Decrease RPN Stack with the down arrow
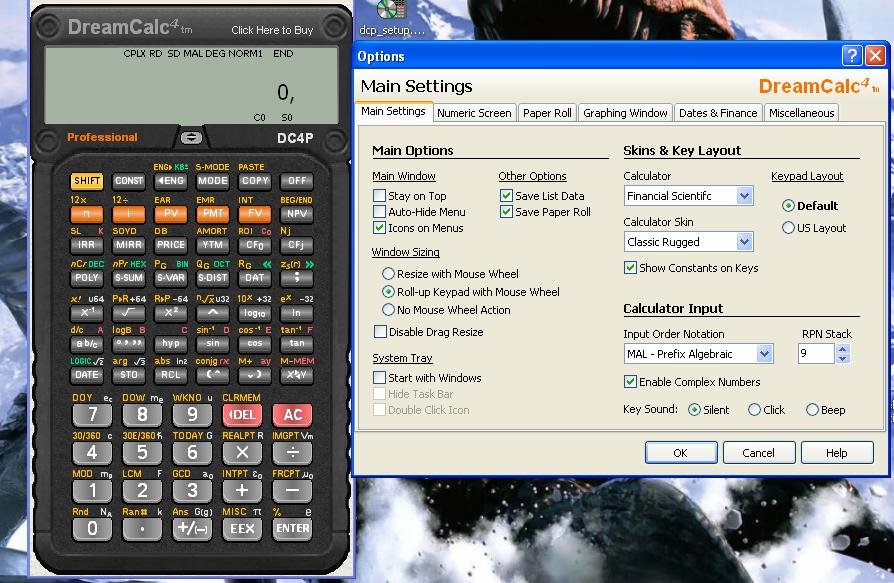894x583 pixels. pos(843,358)
